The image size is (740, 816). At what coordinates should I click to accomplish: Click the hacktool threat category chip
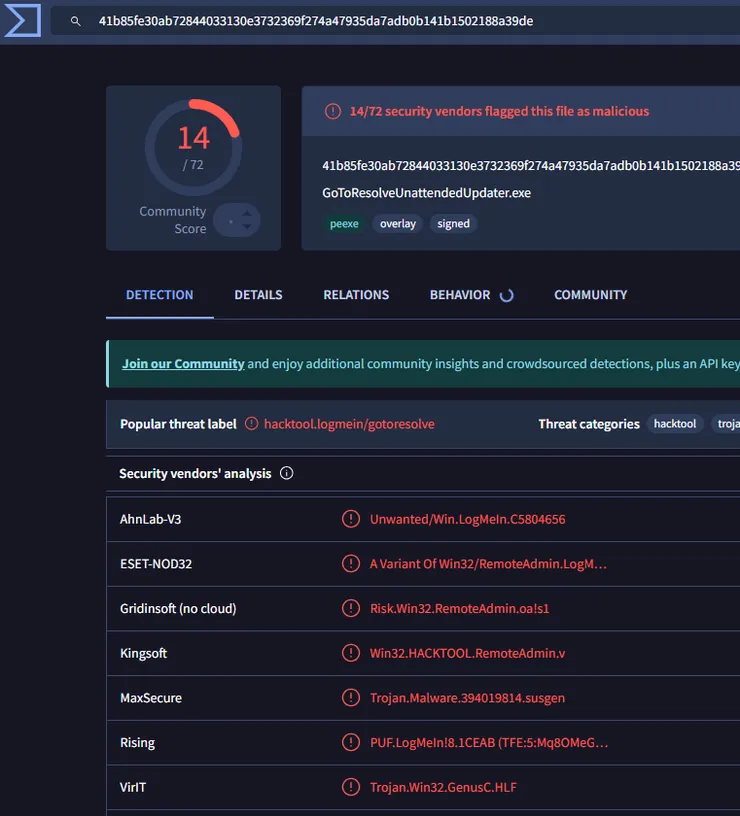675,424
